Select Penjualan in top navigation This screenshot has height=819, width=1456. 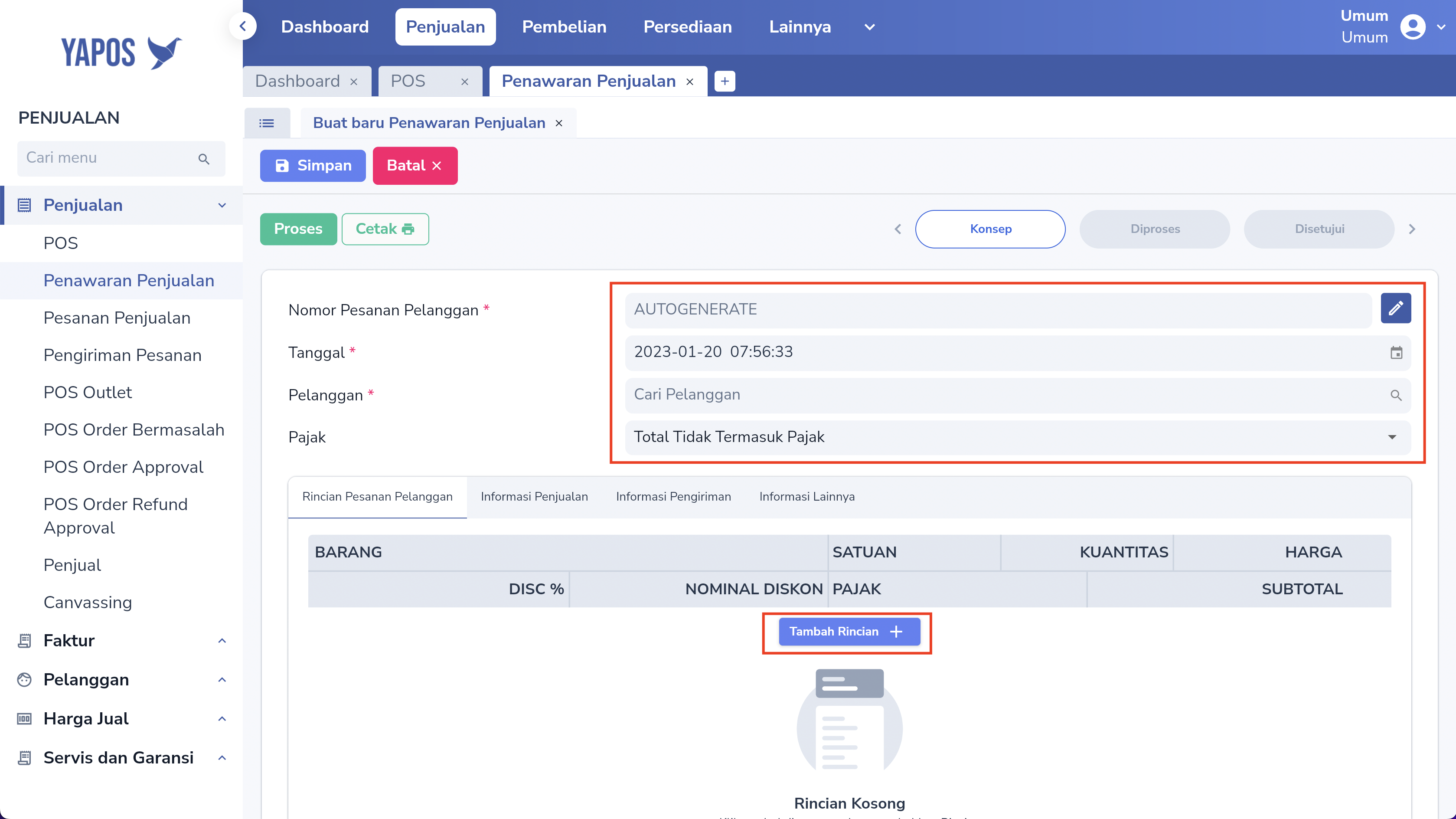445,26
